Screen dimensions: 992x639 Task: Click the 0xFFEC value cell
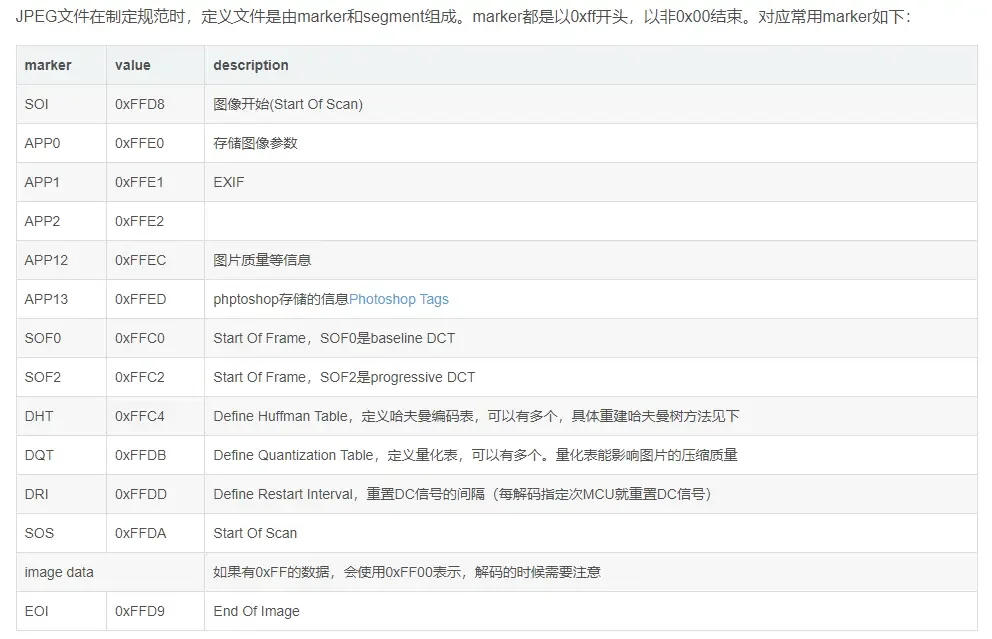tap(156, 261)
